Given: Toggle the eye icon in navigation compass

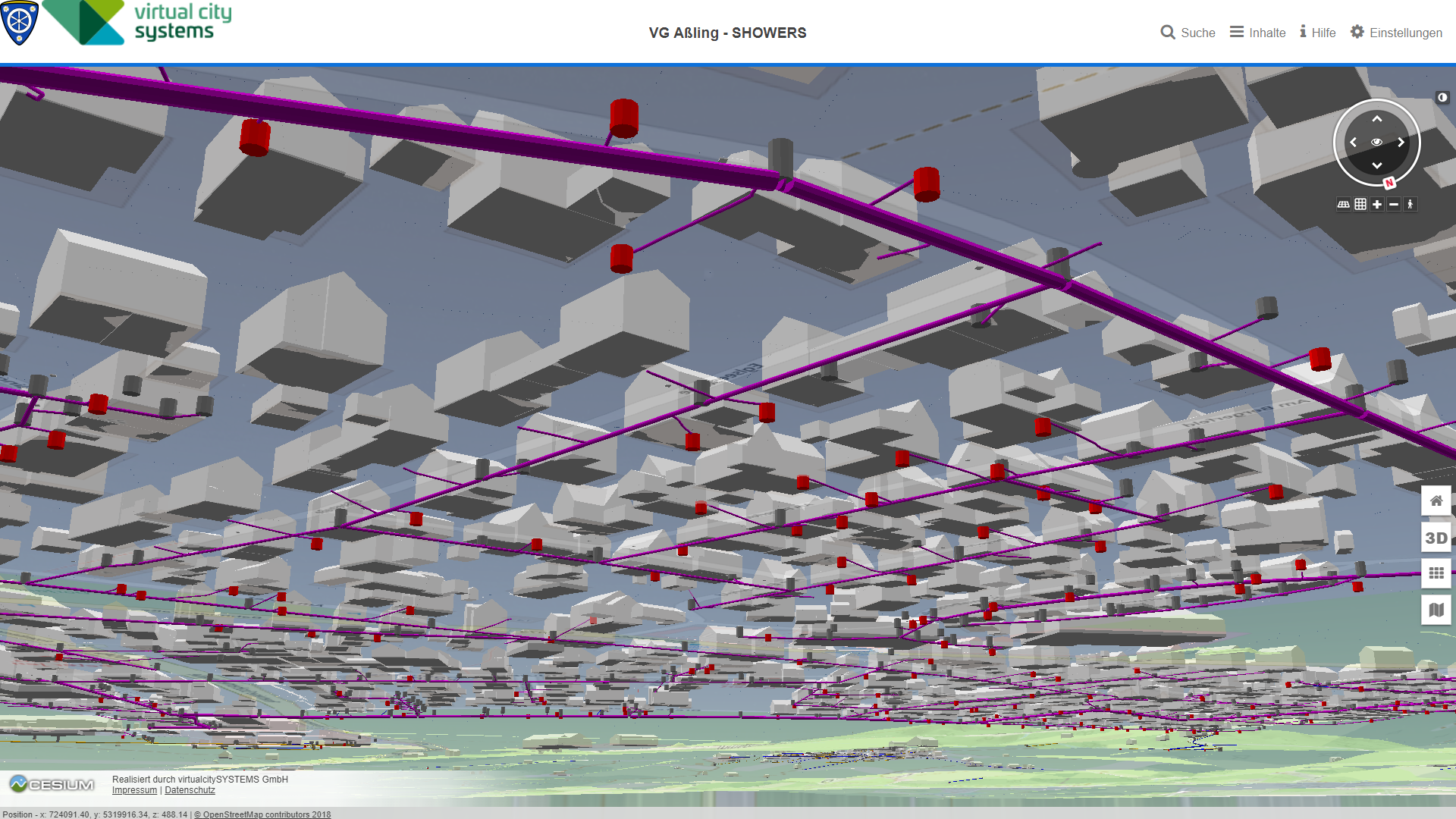Looking at the screenshot, I should (1376, 143).
